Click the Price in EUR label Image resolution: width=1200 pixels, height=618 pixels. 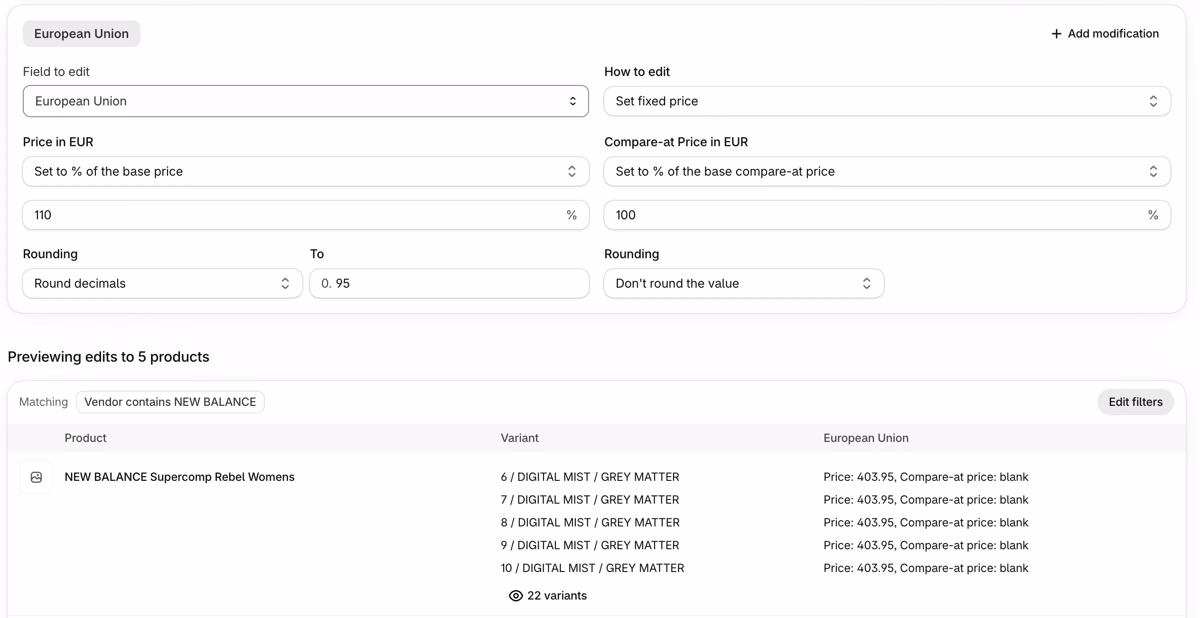pos(58,142)
